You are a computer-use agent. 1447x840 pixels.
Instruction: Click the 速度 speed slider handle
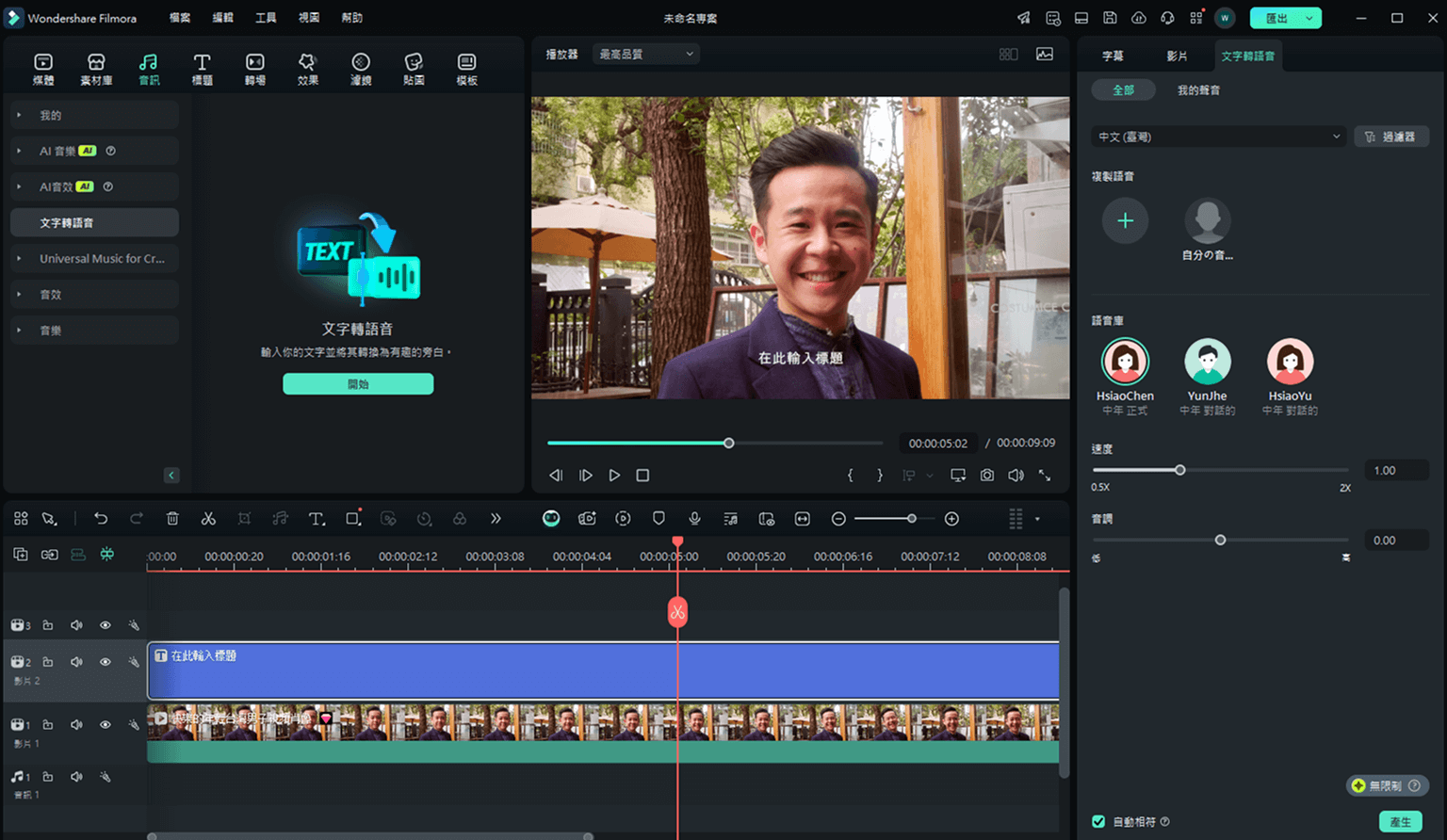coord(1179,470)
